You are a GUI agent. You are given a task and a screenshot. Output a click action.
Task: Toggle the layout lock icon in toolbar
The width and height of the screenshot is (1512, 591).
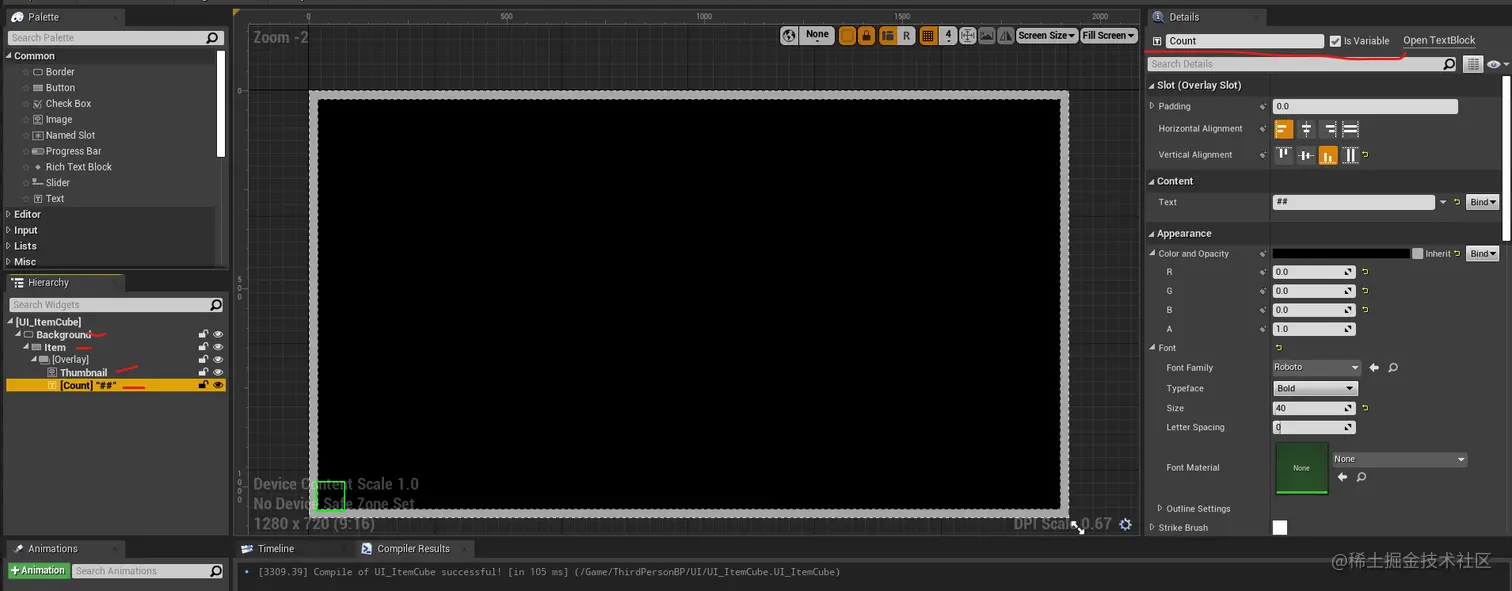(x=867, y=35)
